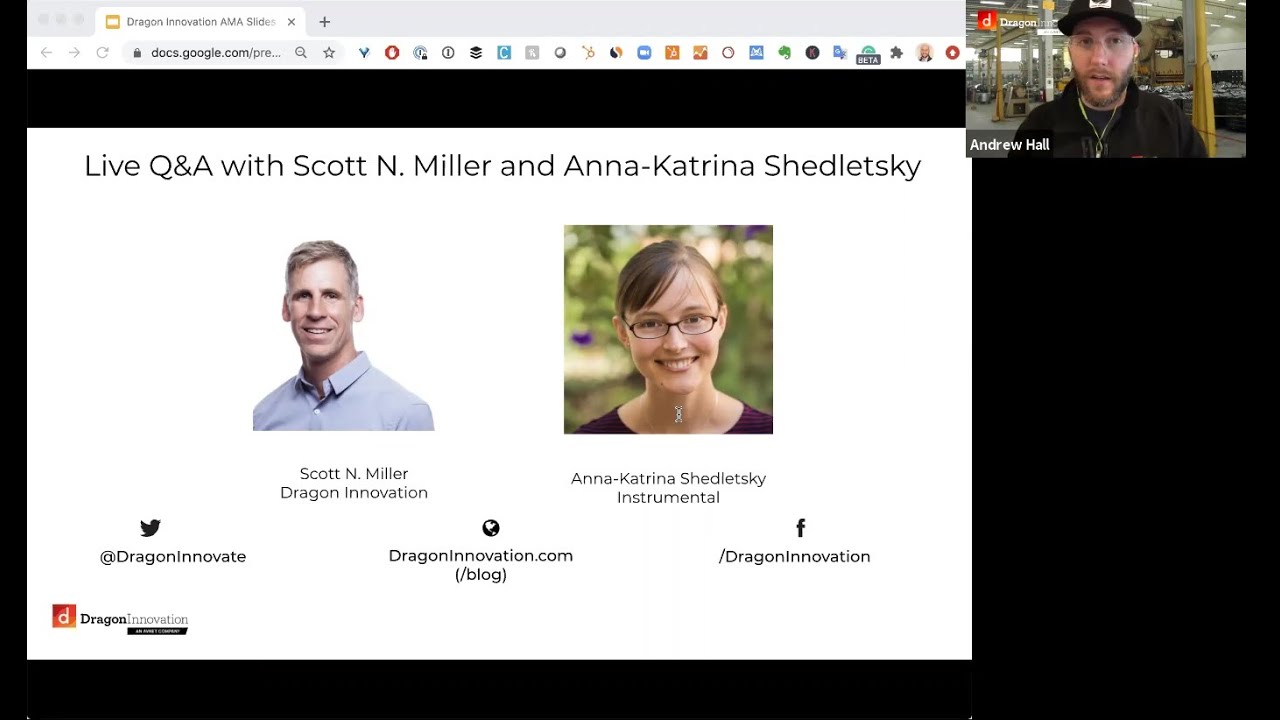1280x720 pixels.
Task: Click the Dragon Innovation logo on slide
Action: 120,620
